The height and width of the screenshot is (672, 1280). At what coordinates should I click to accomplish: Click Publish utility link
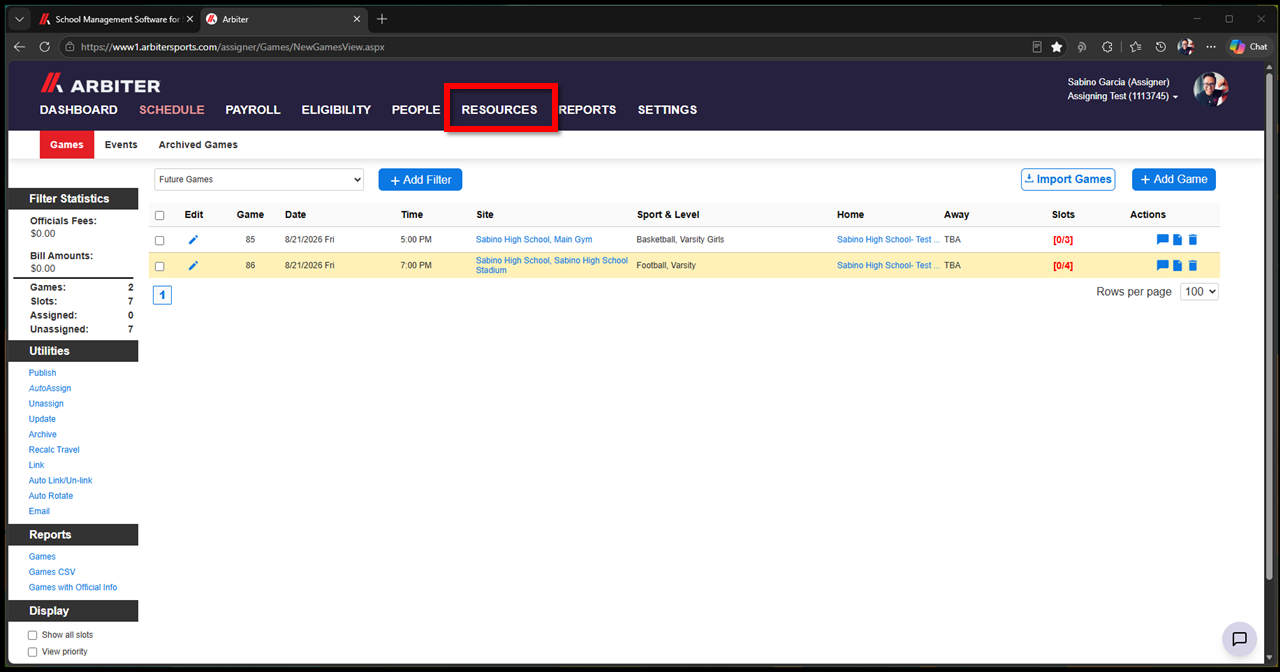(x=42, y=373)
